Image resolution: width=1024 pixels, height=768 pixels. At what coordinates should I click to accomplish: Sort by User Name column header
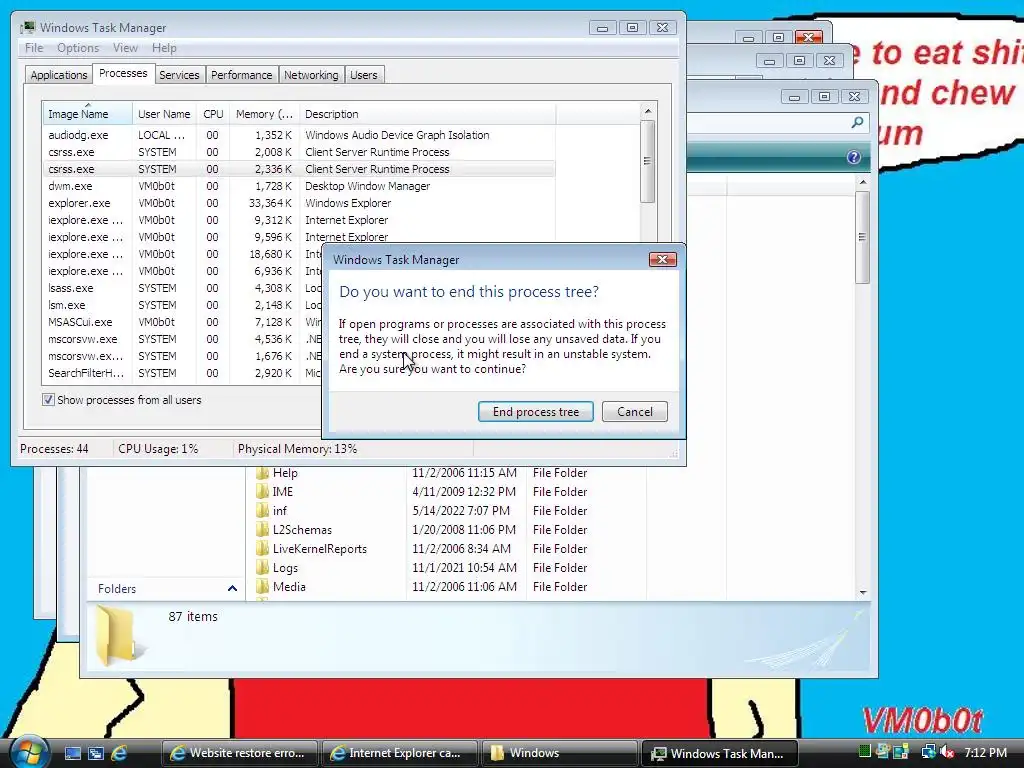click(164, 114)
